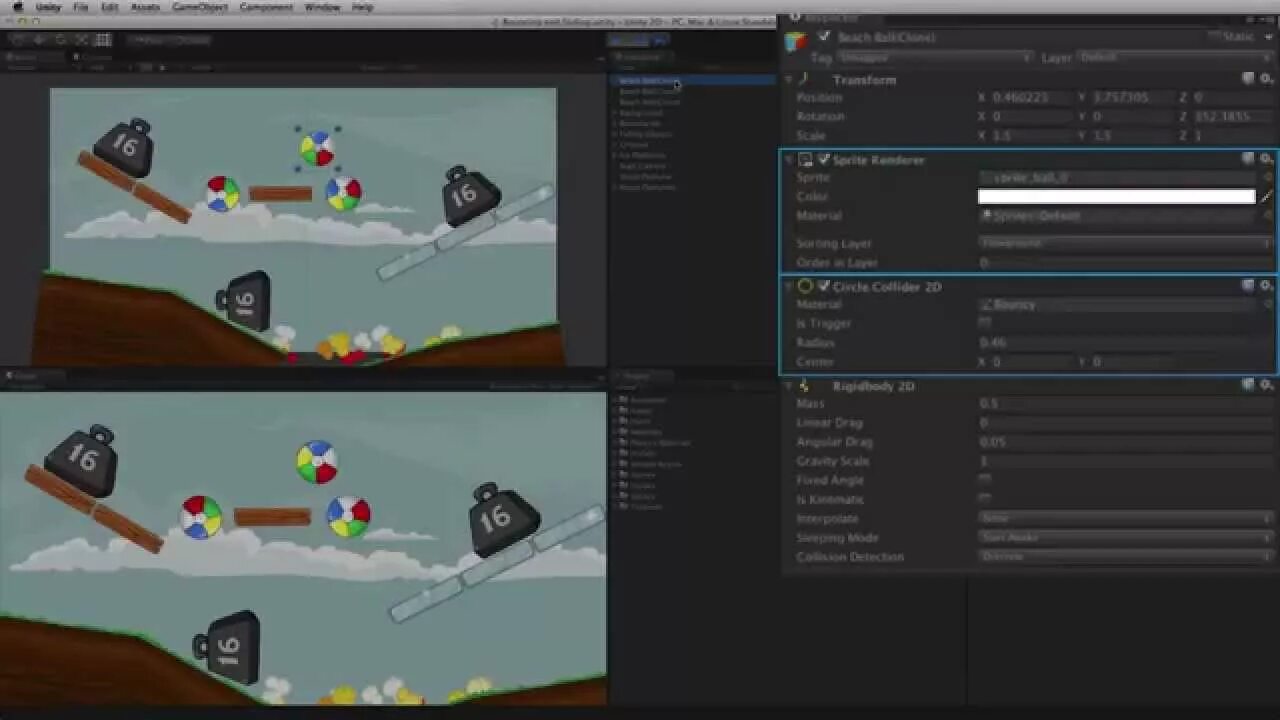This screenshot has height=720, width=1280.
Task: Click the Rotation Z field
Action: tap(1232, 117)
